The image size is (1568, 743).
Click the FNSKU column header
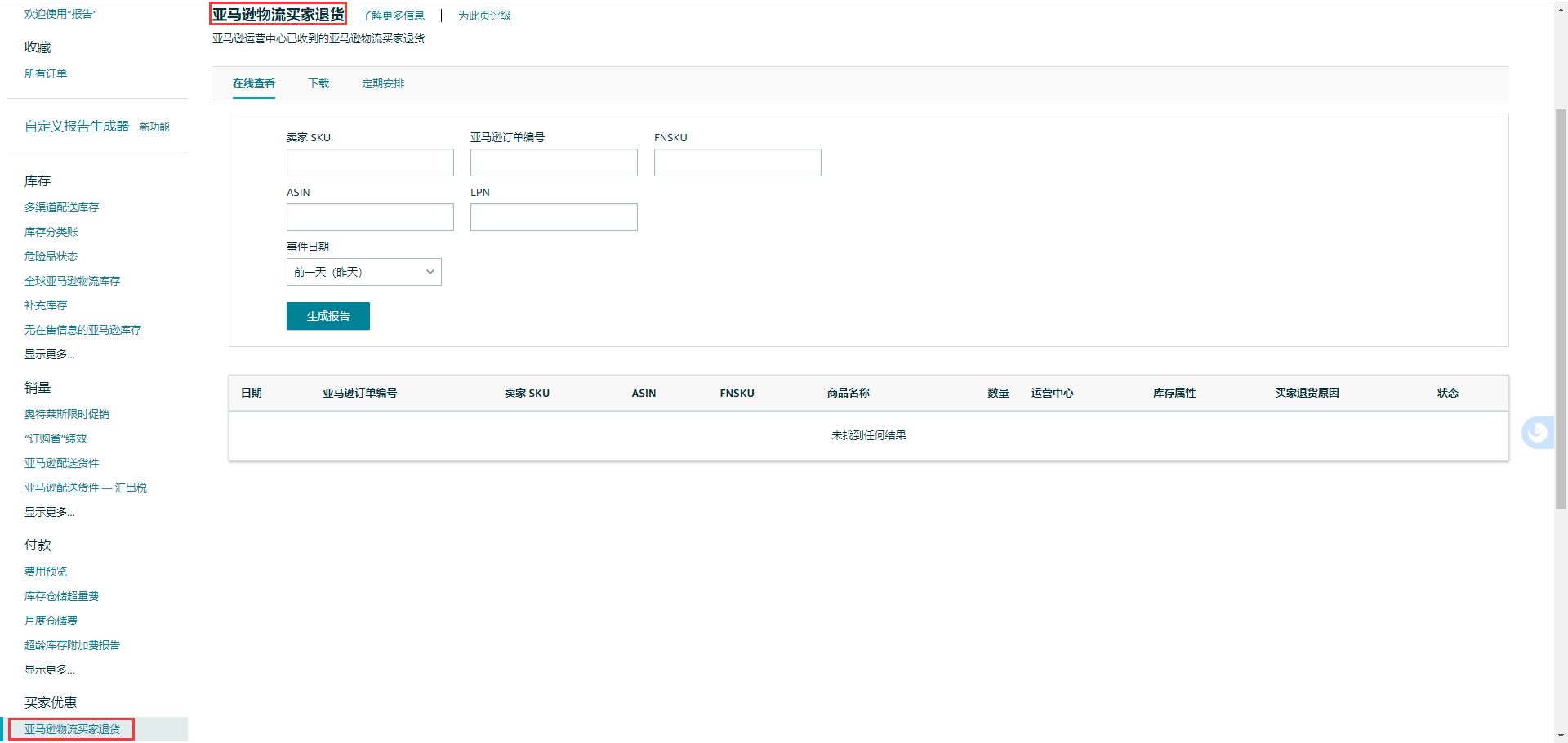[x=737, y=393]
